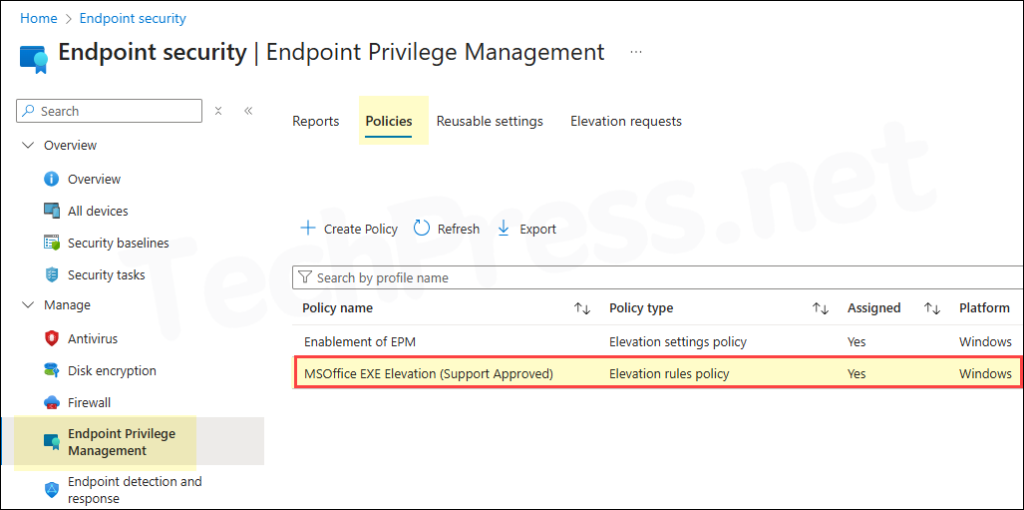Click the Overview info icon in sidebar
Viewport: 1024px width, 510px height.
coord(52,179)
